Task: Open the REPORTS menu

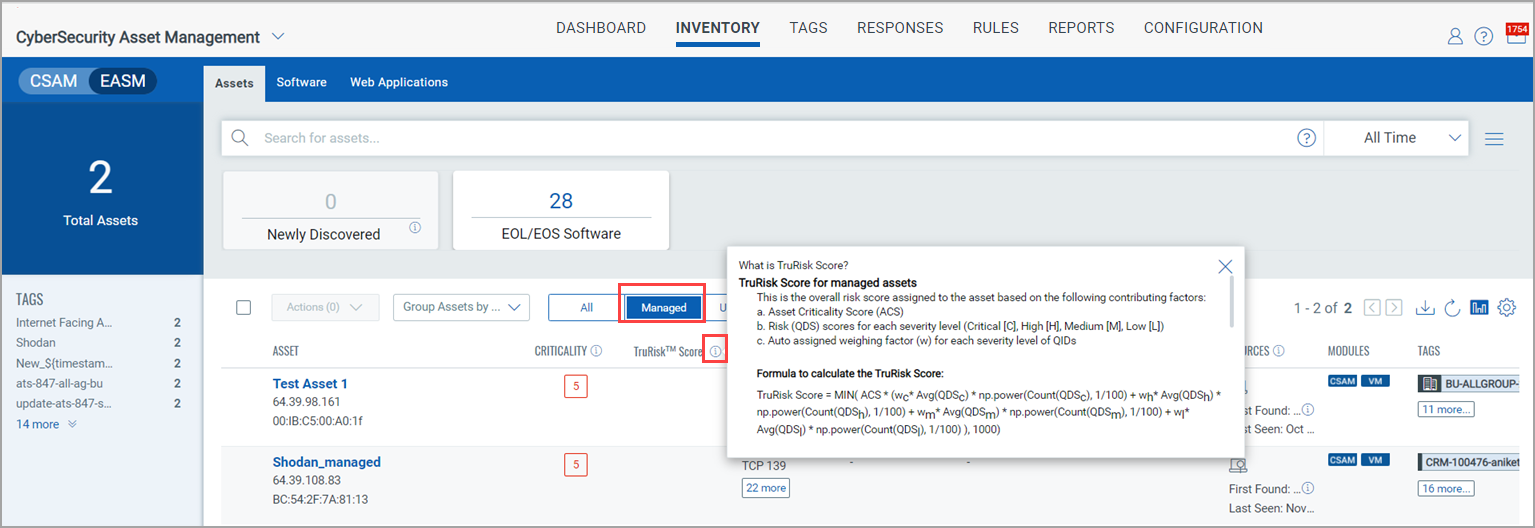Action: point(1081,28)
